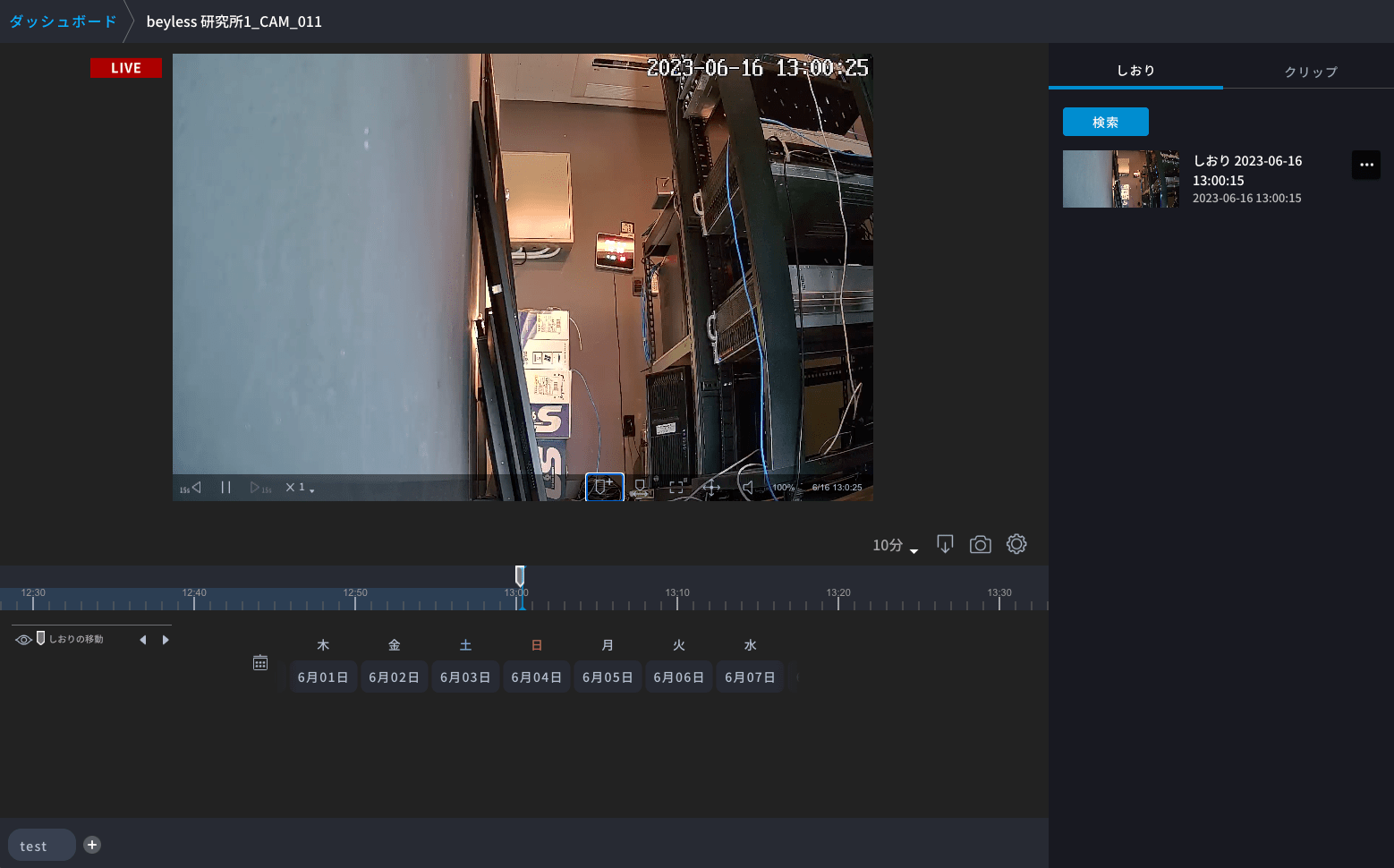Open settings with the gear icon
The width and height of the screenshot is (1394, 868).
click(1016, 544)
